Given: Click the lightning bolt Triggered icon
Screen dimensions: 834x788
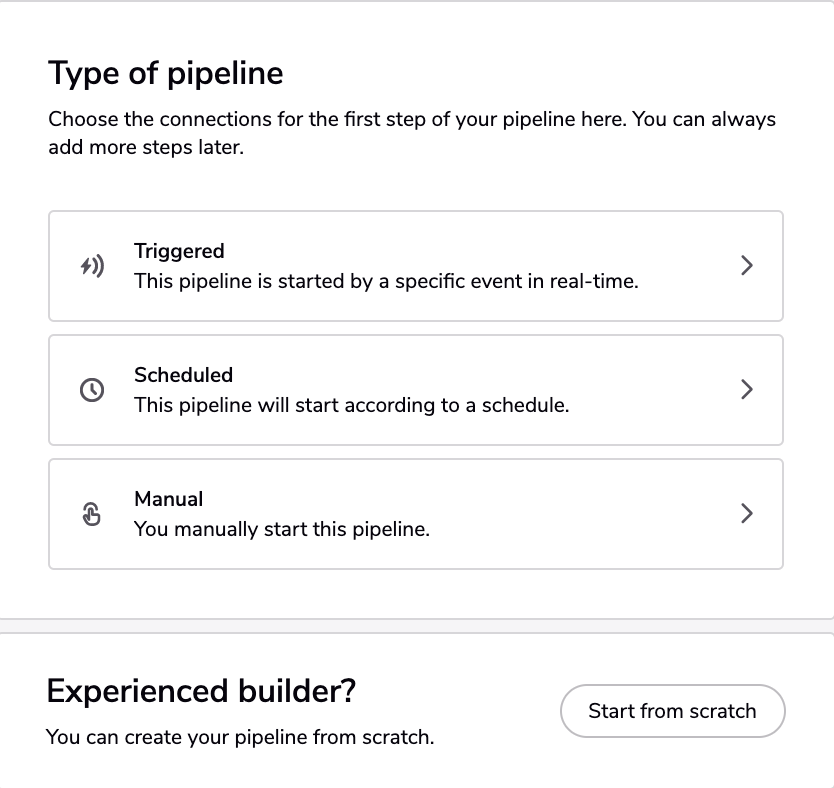Looking at the screenshot, I should [92, 266].
